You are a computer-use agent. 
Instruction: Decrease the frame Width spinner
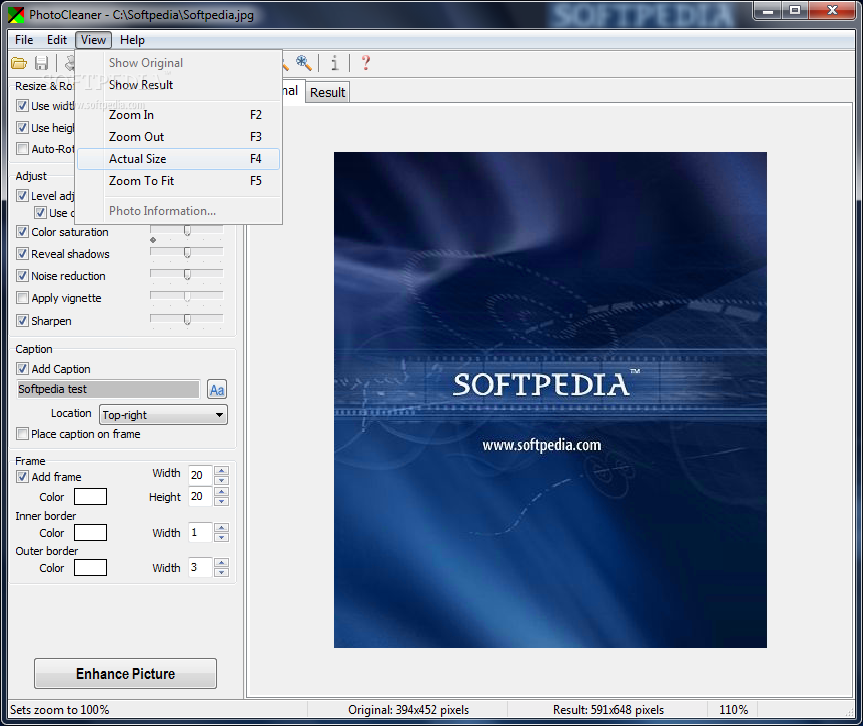point(221,480)
